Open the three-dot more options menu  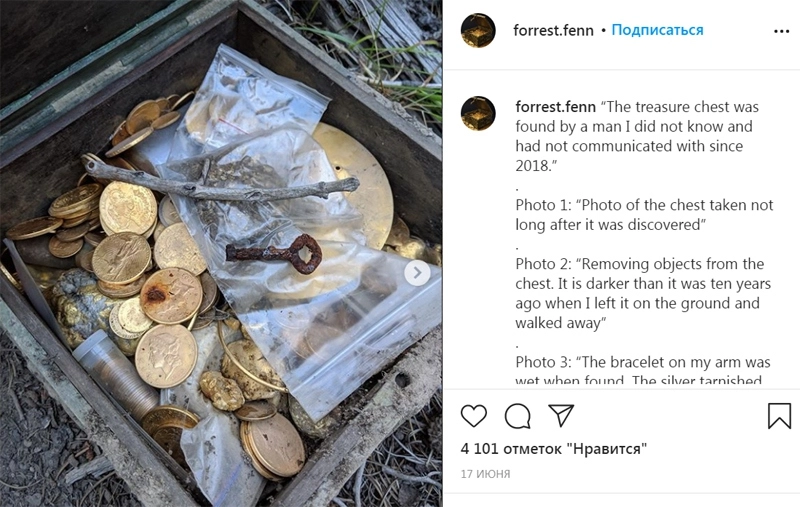click(x=781, y=31)
